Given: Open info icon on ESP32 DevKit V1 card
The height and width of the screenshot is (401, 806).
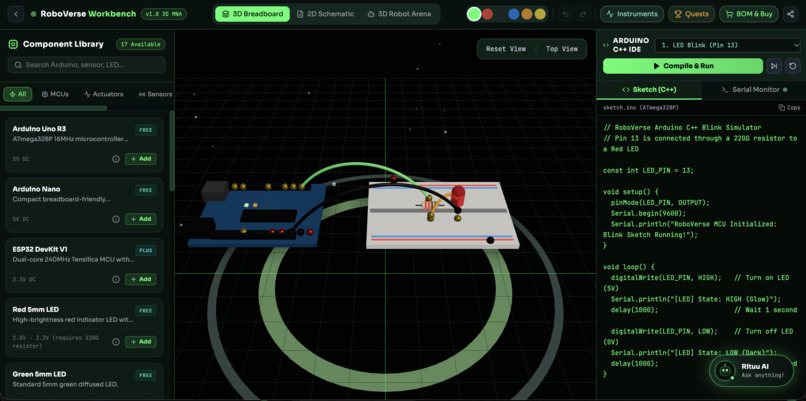Looking at the screenshot, I should pos(116,279).
